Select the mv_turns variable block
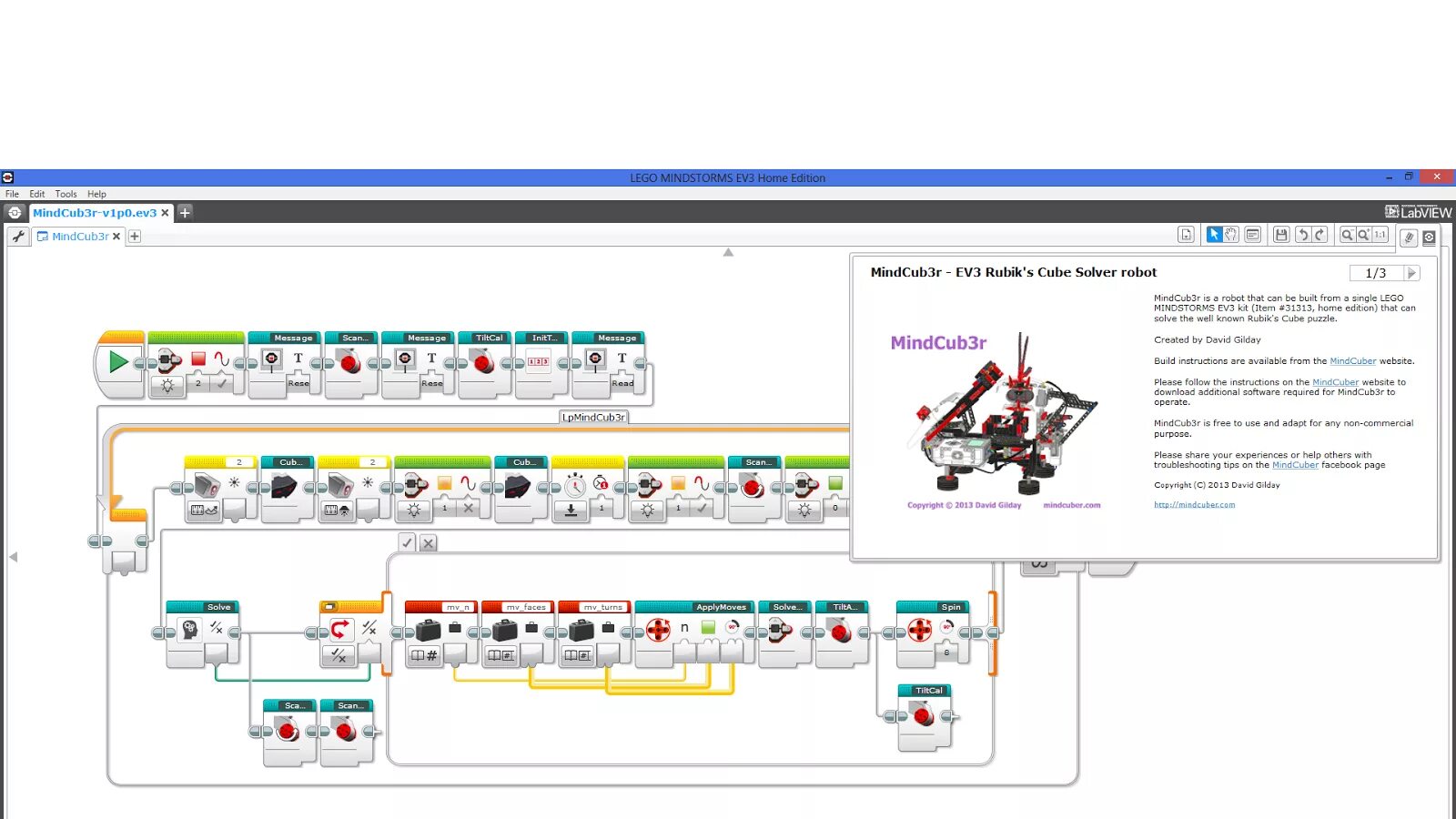Viewport: 1456px width, 819px height. pyautogui.click(x=593, y=634)
